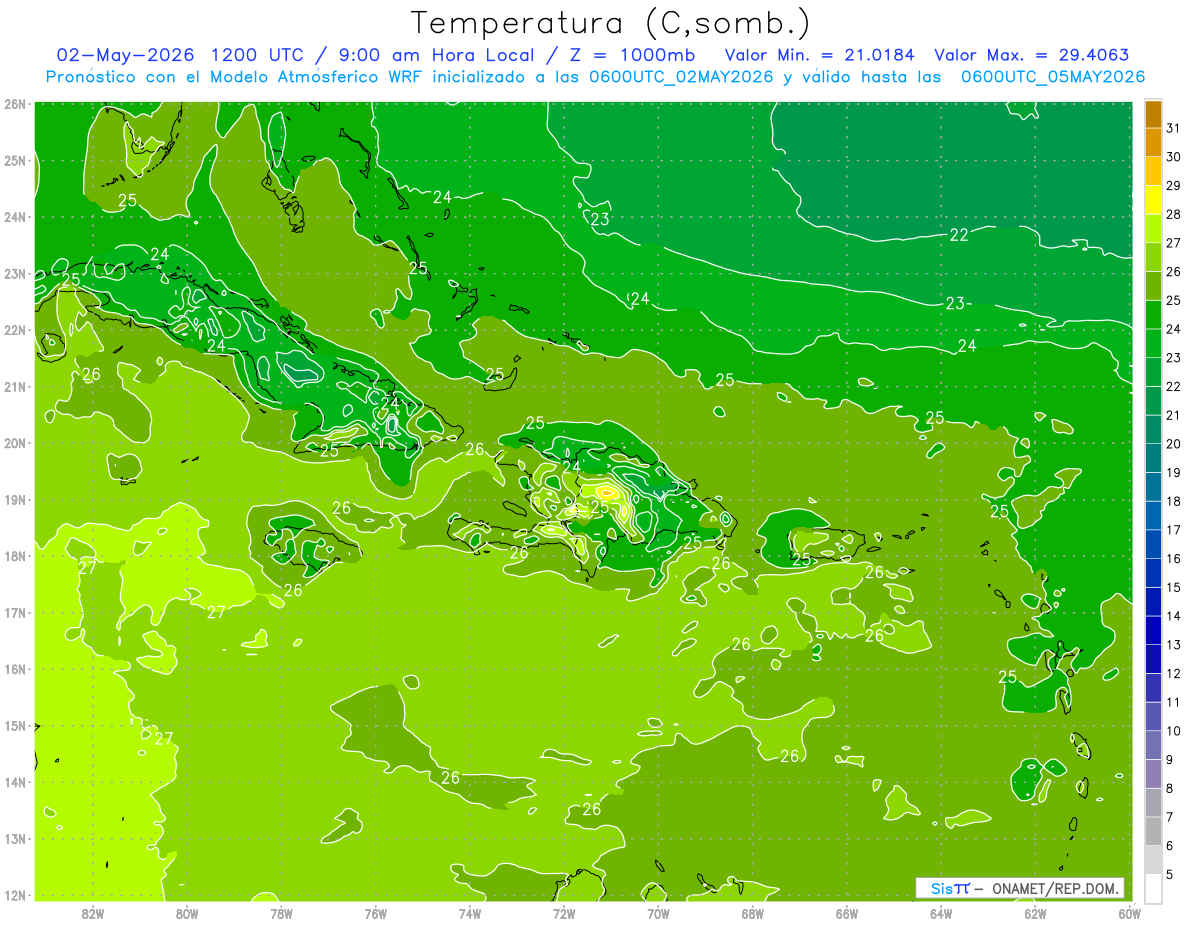The image size is (1200, 927).
Task: Click the yellow hot spot over Hispaniola
Action: [x=607, y=491]
